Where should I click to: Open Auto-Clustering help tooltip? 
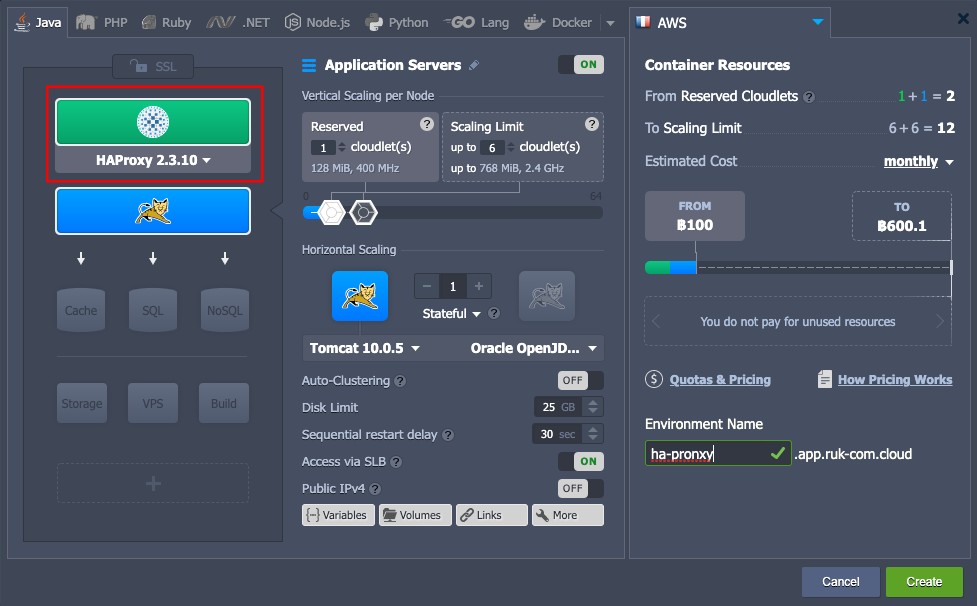[400, 381]
